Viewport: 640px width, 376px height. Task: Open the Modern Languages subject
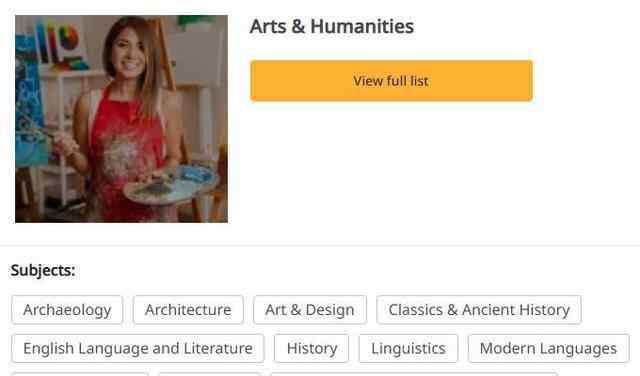(x=549, y=348)
